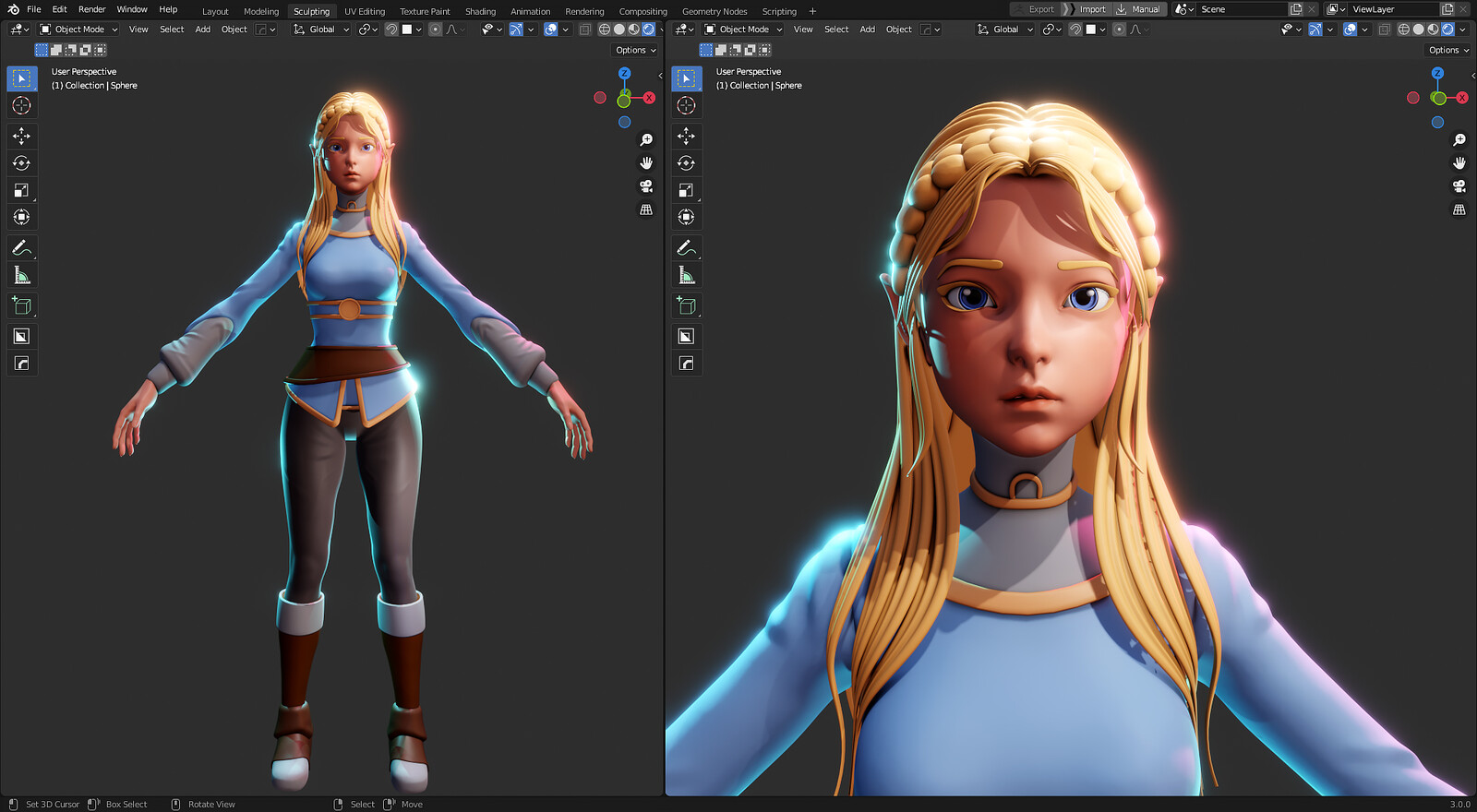Screen dimensions: 1477x812
Task: Toggle X-ray in left viewport header
Action: [585, 30]
